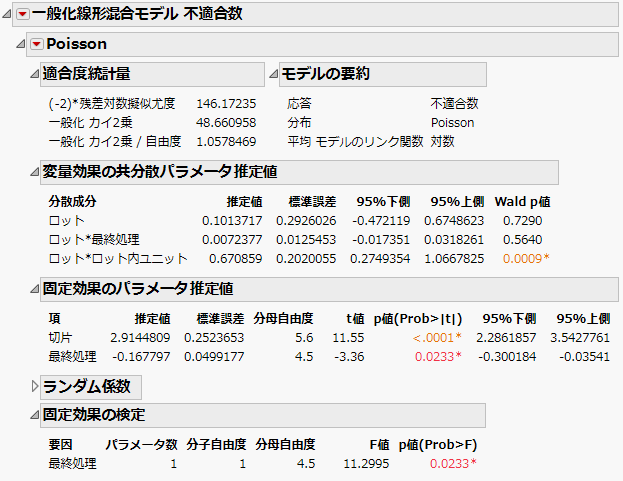The height and width of the screenshot is (481, 623).
Task: Click the 変量効果の共分散パラメータ推定値 title
Action: pos(160,172)
